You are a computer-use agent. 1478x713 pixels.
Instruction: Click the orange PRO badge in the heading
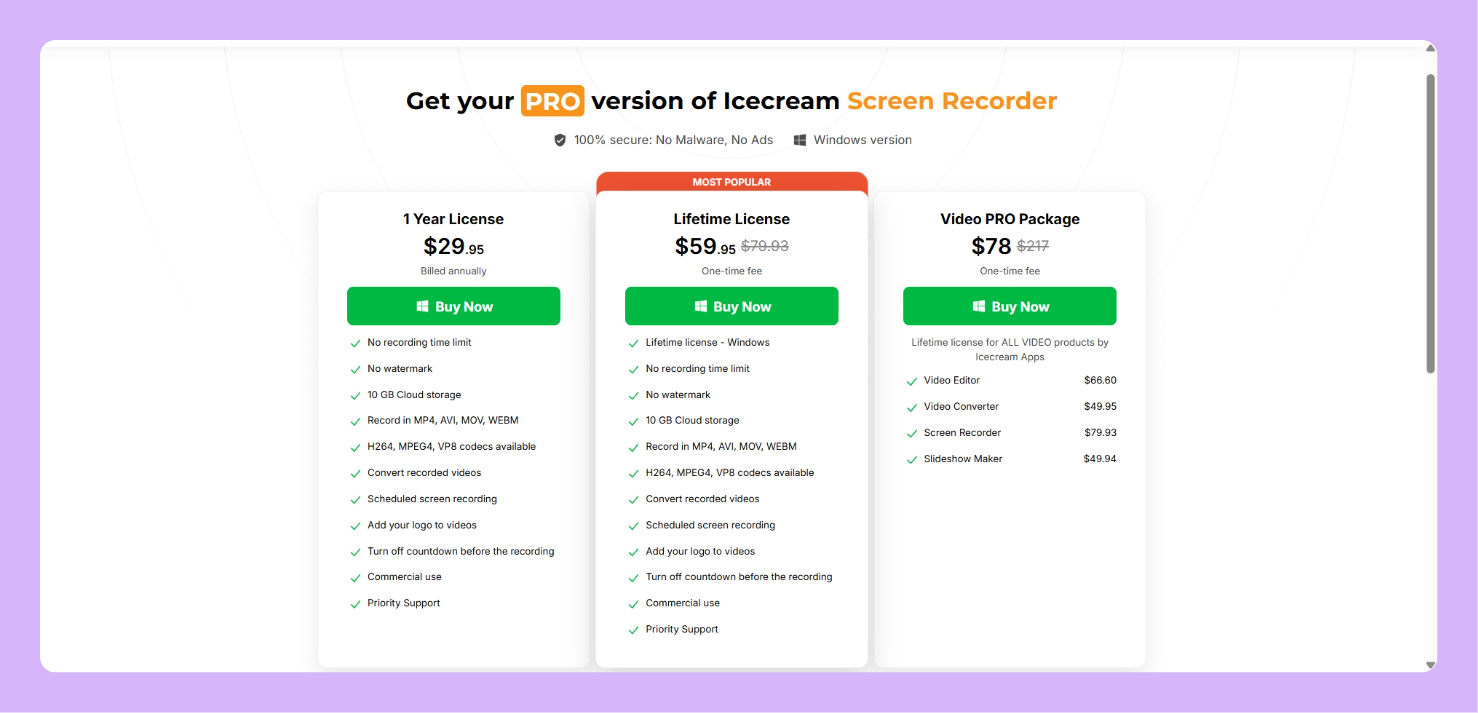click(552, 101)
